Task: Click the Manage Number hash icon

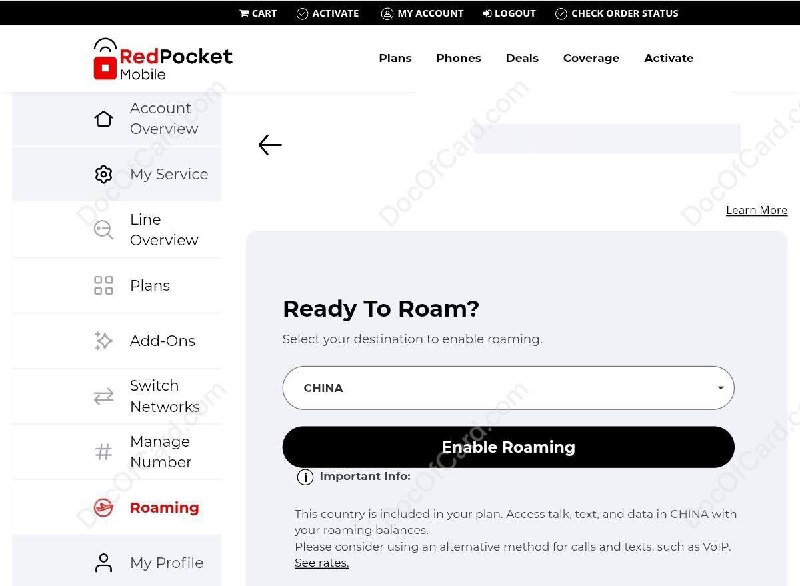Action: click(x=104, y=452)
